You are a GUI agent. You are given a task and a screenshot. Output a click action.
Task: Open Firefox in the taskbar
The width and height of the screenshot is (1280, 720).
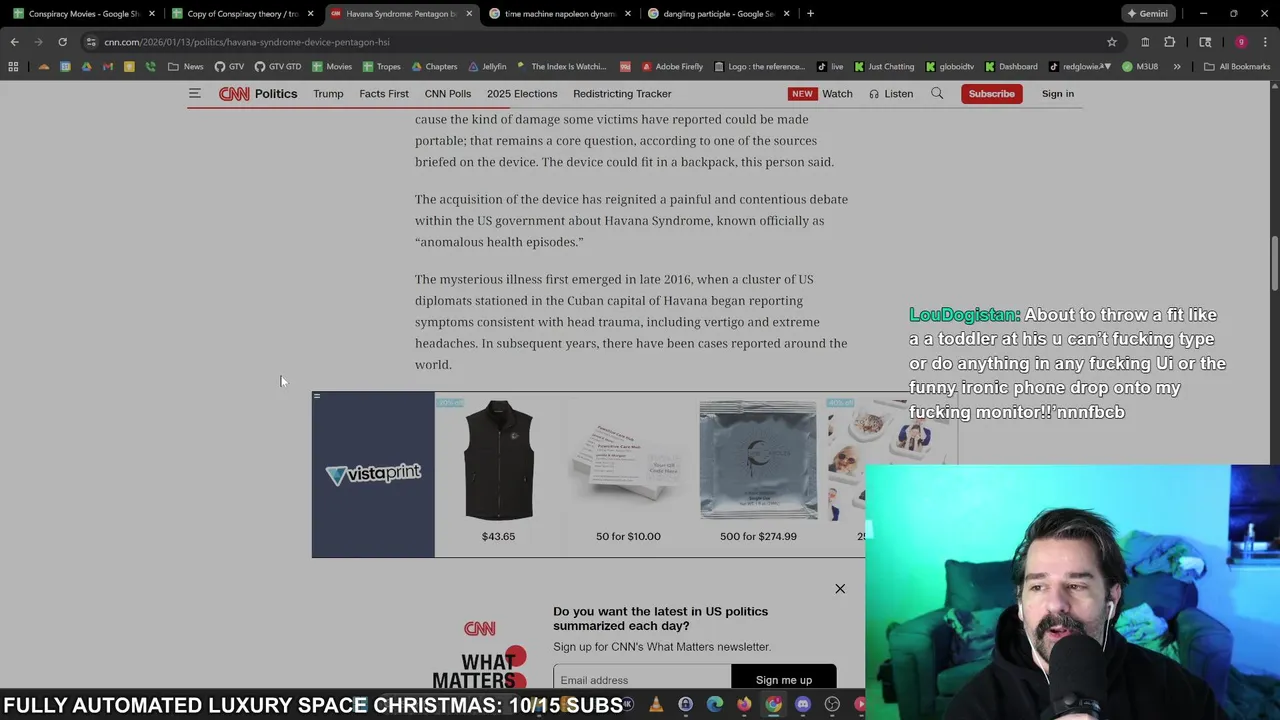[x=744, y=705]
